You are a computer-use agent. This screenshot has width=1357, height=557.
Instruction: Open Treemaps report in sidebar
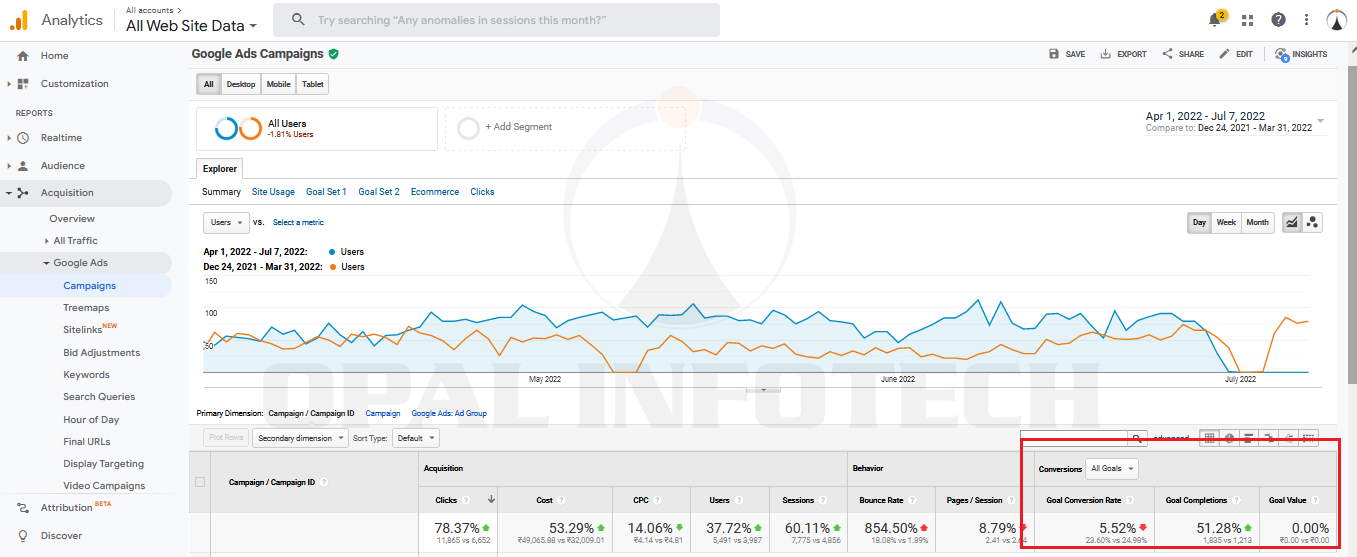click(86, 308)
